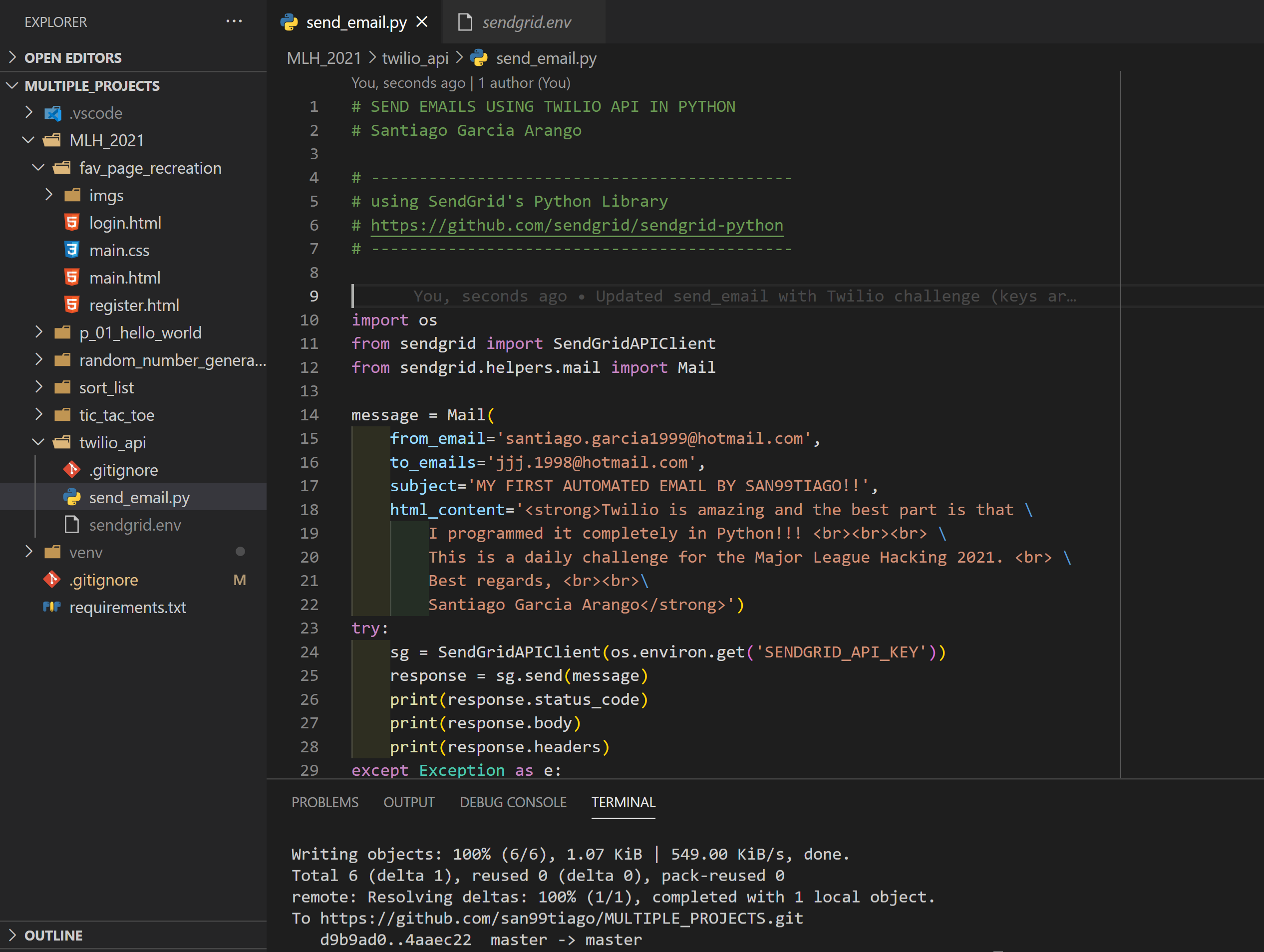Open the sendgrid-python GitHub link in comment
The height and width of the screenshot is (952, 1264).
click(x=577, y=225)
